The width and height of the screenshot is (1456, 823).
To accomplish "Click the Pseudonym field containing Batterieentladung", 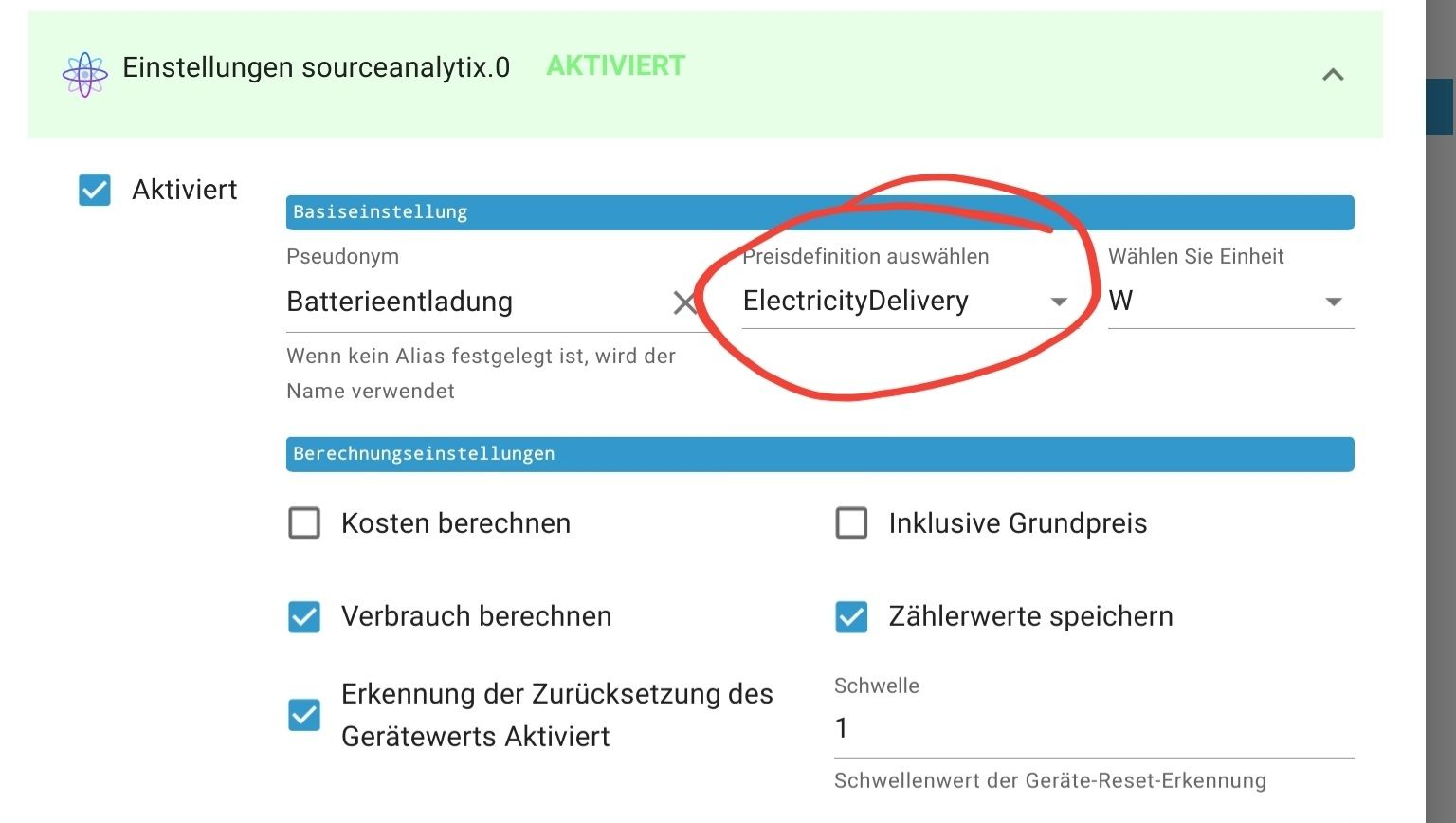I will [474, 302].
